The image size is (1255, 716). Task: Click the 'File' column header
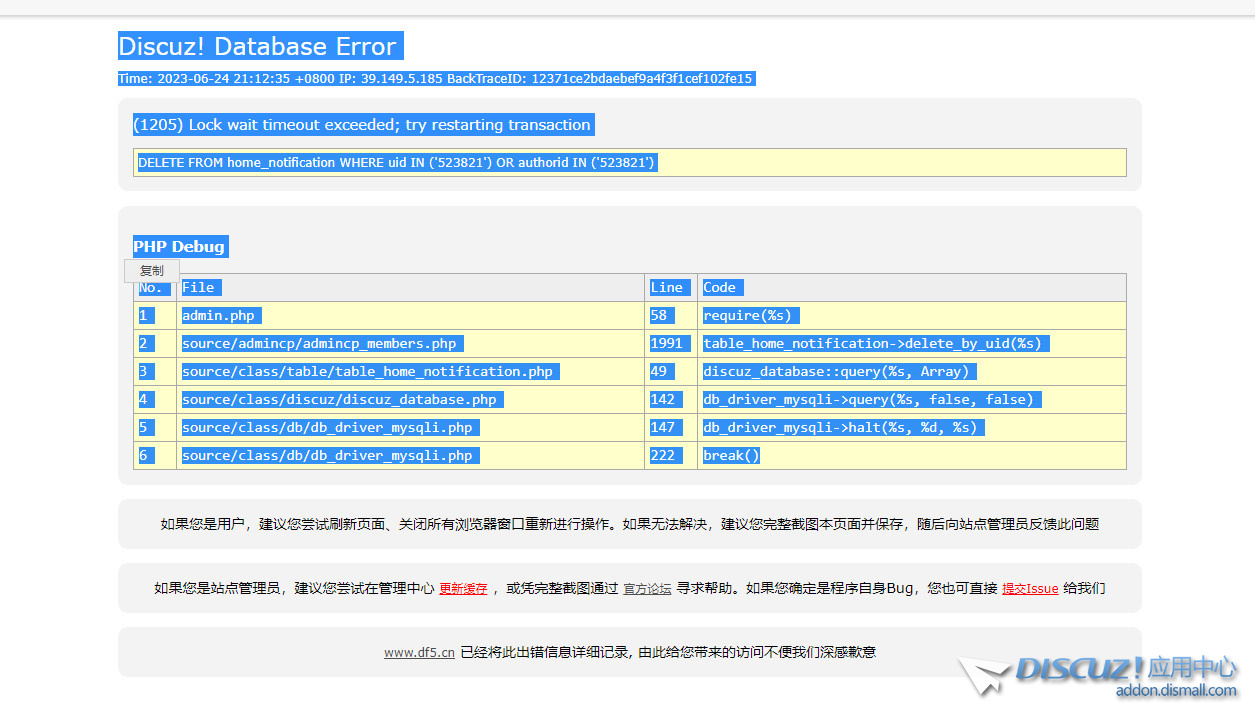click(x=200, y=287)
